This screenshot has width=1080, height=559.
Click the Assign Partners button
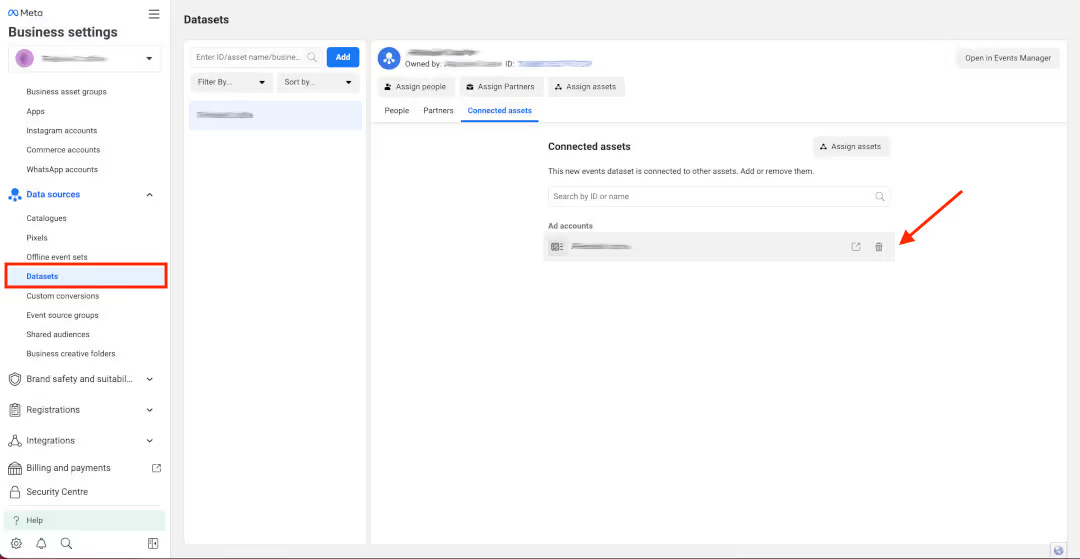pos(501,87)
